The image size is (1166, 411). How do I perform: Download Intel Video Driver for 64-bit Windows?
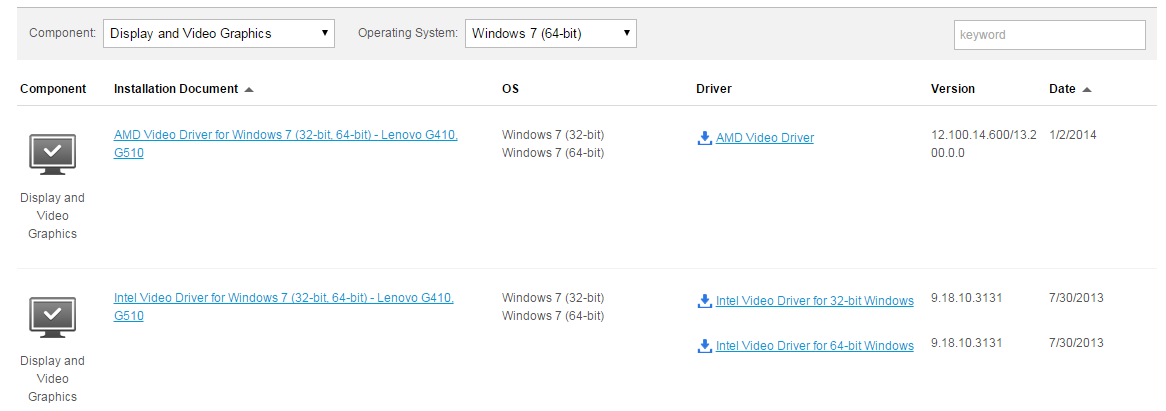coord(814,346)
